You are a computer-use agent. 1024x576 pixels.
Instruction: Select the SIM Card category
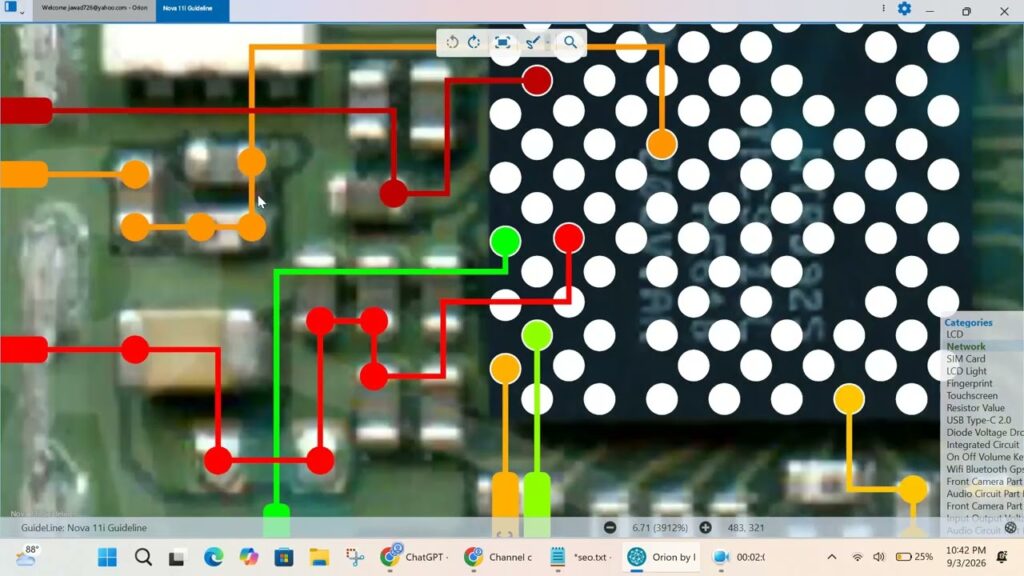click(x=965, y=359)
